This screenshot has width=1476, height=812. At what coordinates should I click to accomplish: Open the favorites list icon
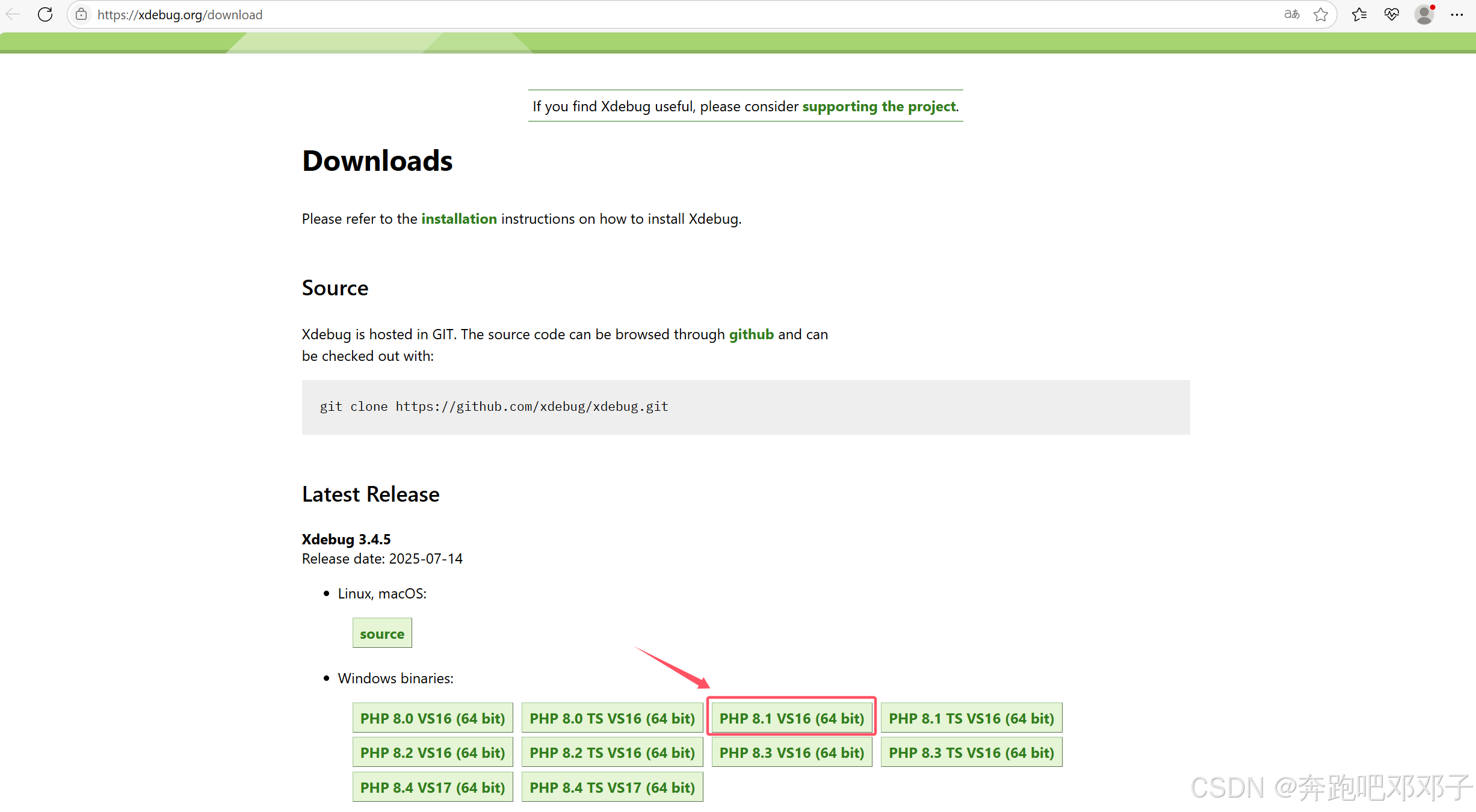[x=1359, y=14]
